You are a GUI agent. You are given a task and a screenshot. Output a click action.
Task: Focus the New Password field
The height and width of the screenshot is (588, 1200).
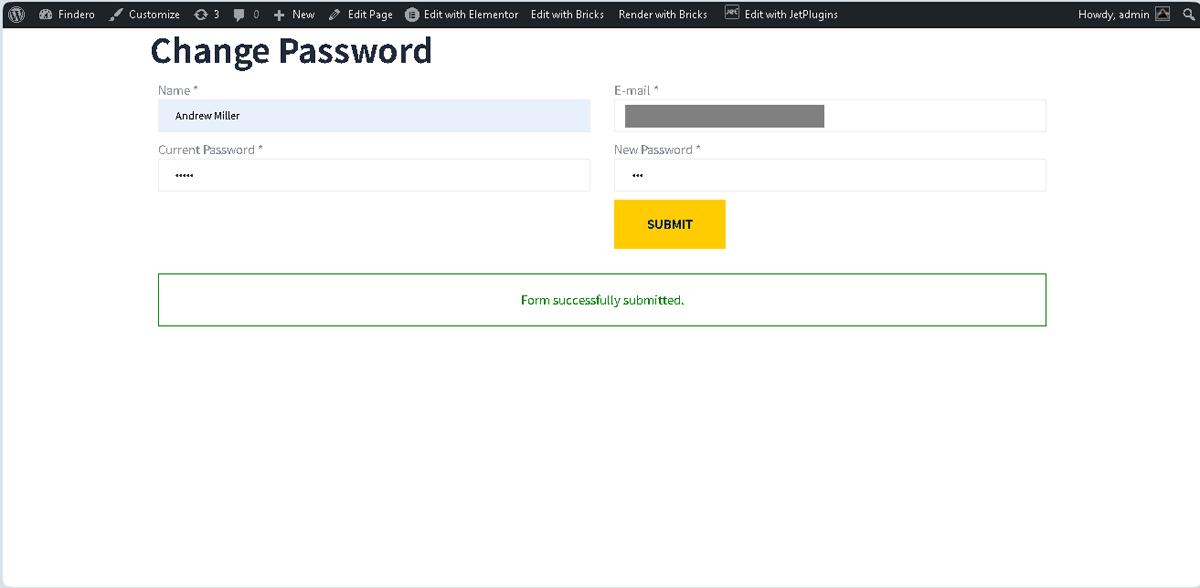pos(830,175)
